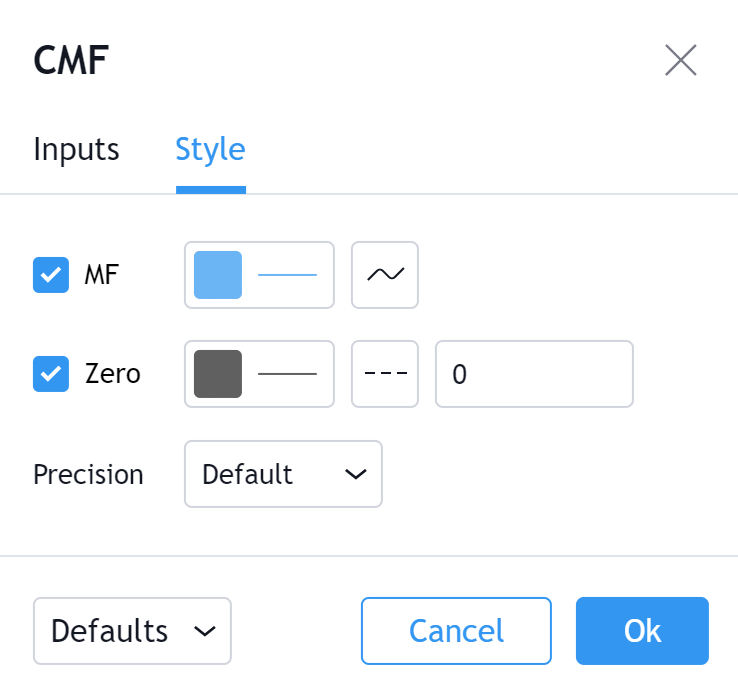The width and height of the screenshot is (738, 698).
Task: Open the MF color and line selector
Action: tap(259, 275)
